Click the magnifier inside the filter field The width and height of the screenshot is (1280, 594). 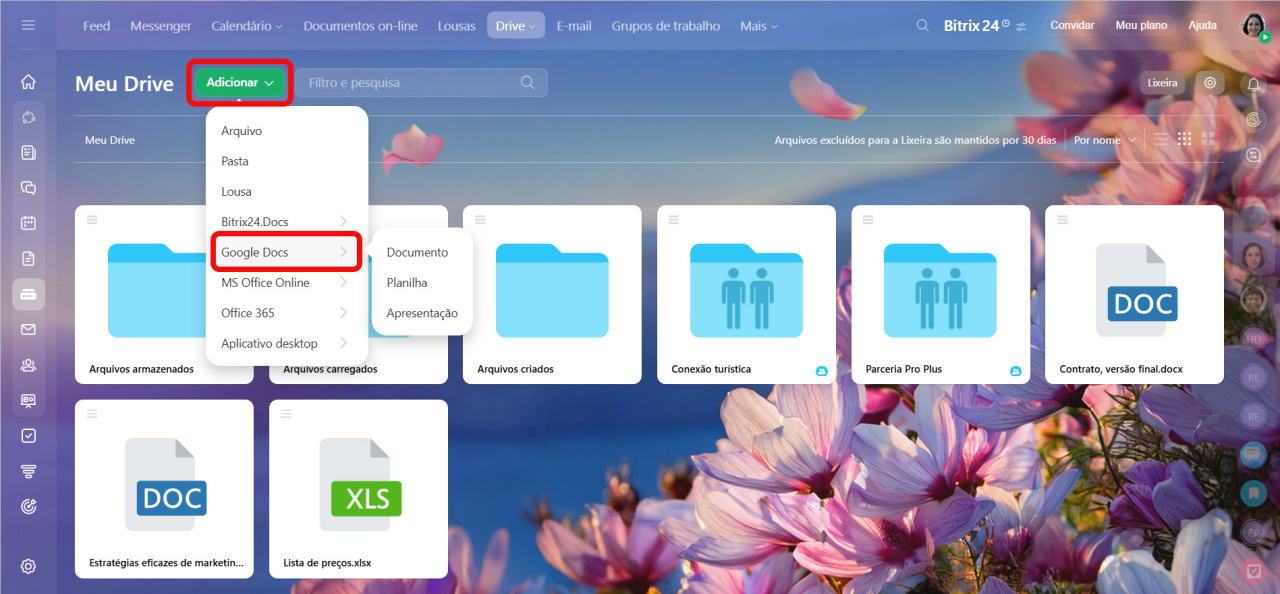528,83
